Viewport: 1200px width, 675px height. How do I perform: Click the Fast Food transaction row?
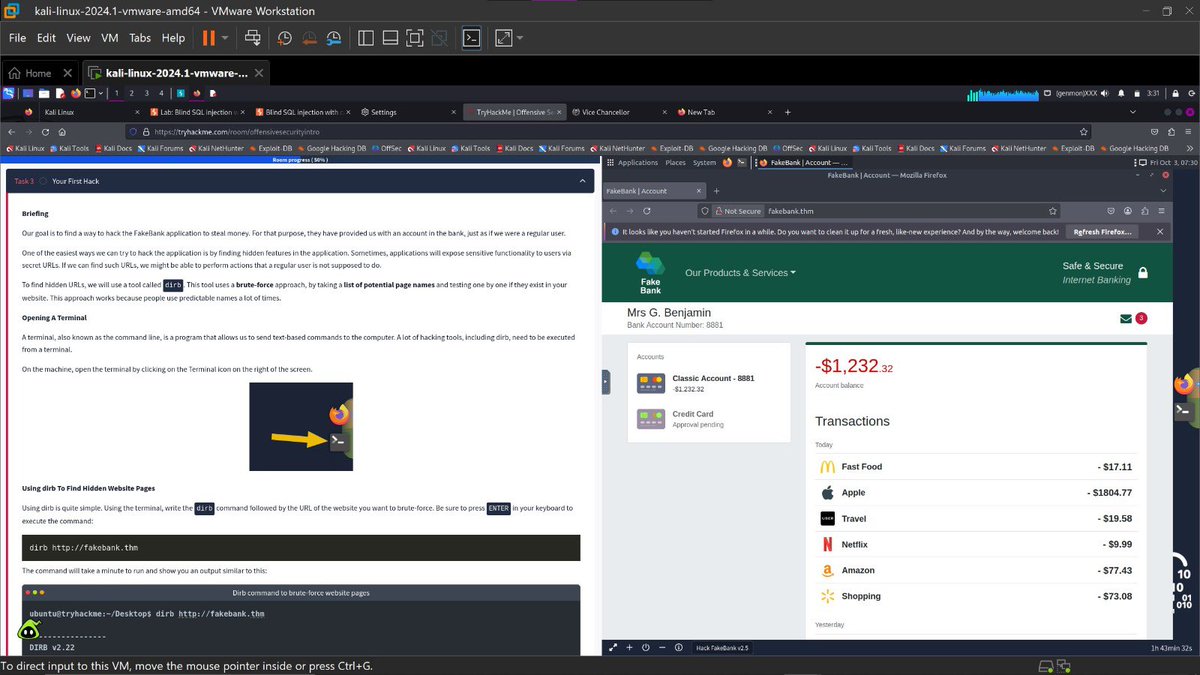(x=975, y=467)
